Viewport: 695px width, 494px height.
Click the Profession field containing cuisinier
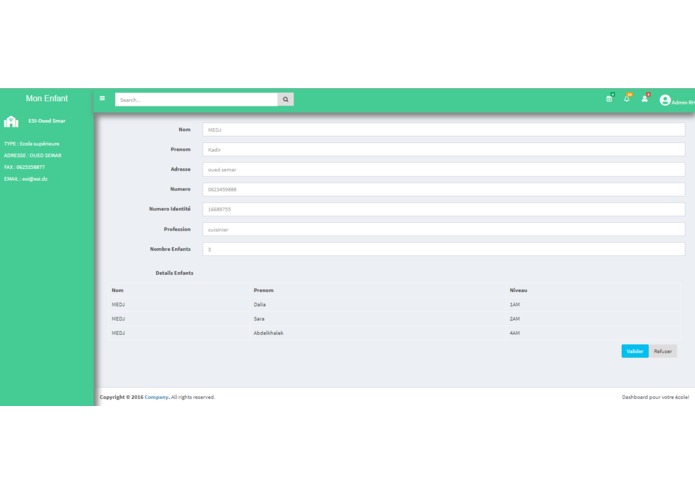444,229
